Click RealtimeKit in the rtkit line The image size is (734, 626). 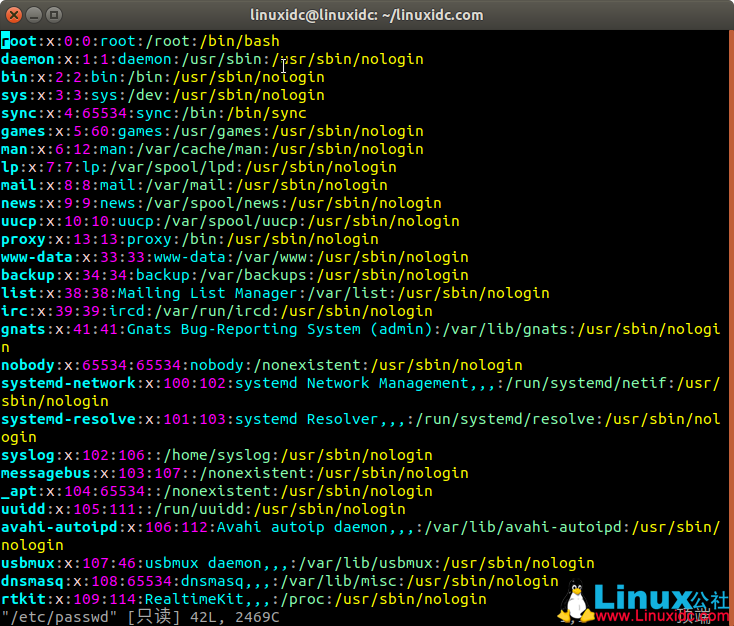pos(194,599)
